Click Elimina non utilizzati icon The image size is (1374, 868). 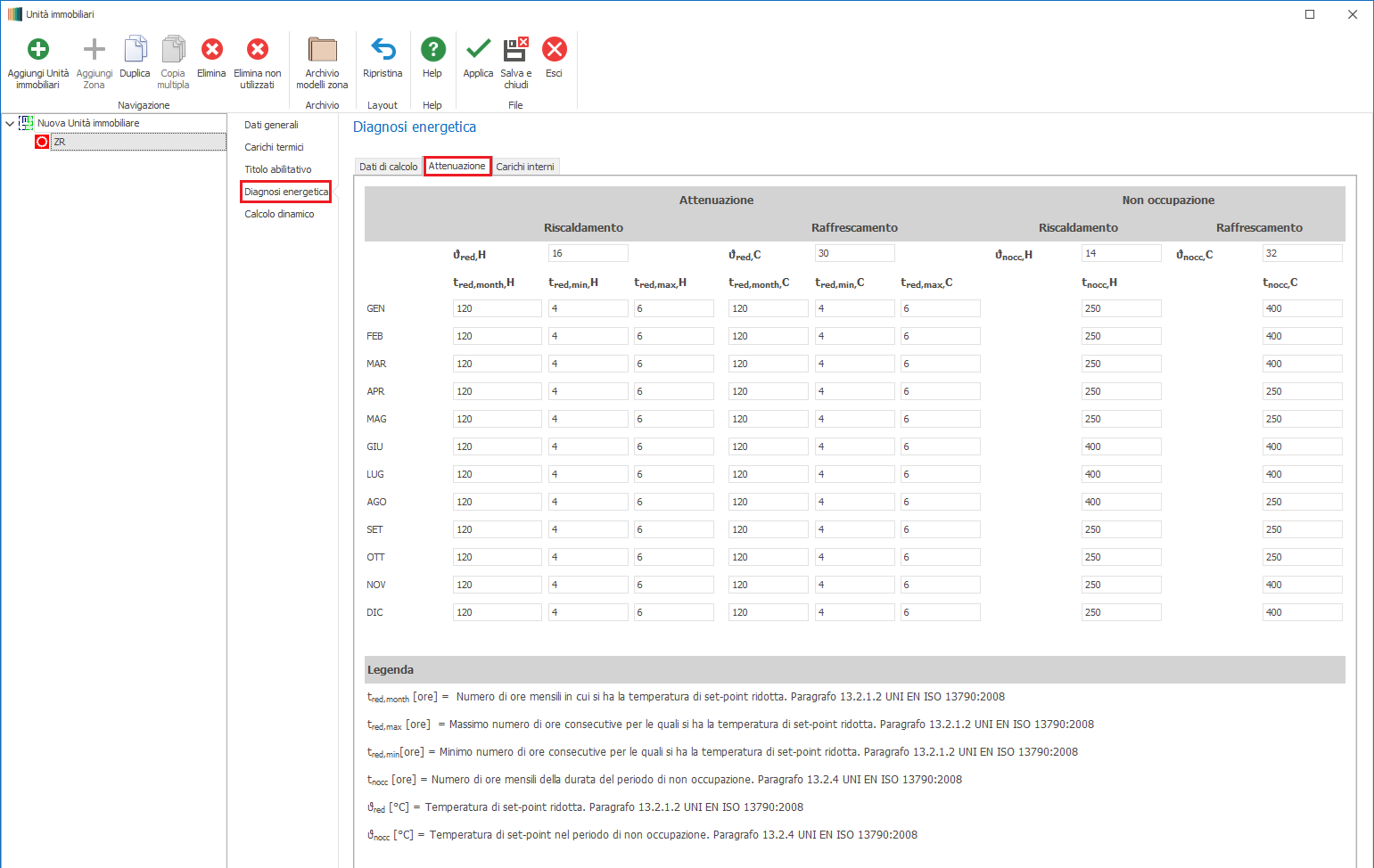pos(257,50)
